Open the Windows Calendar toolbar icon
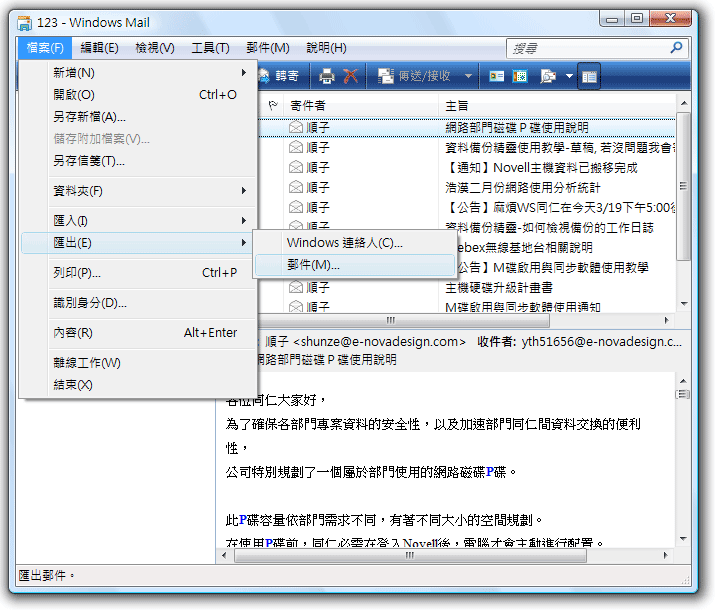Viewport: 716px width, 610px height. tap(520, 76)
